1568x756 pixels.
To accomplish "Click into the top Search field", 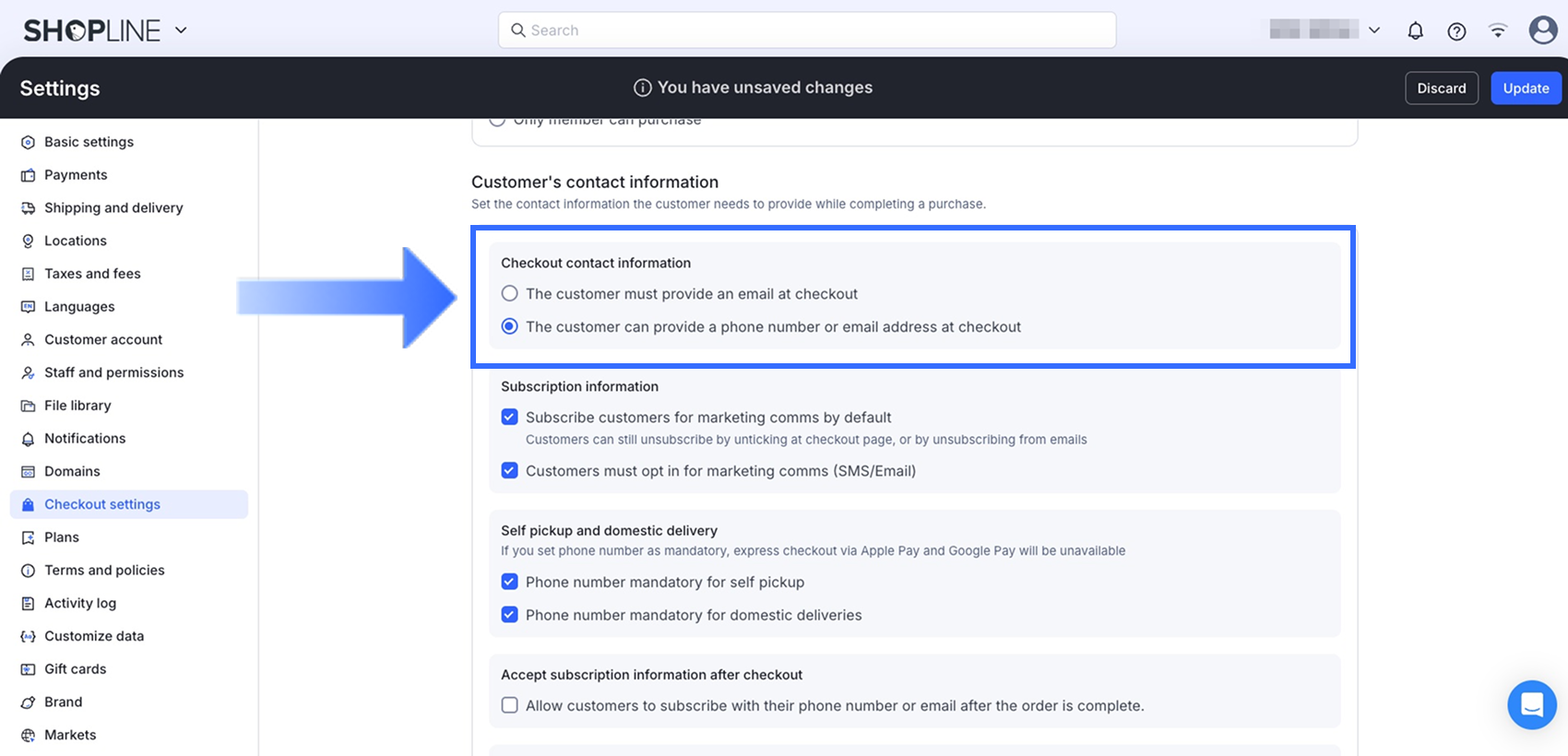I will coord(807,30).
